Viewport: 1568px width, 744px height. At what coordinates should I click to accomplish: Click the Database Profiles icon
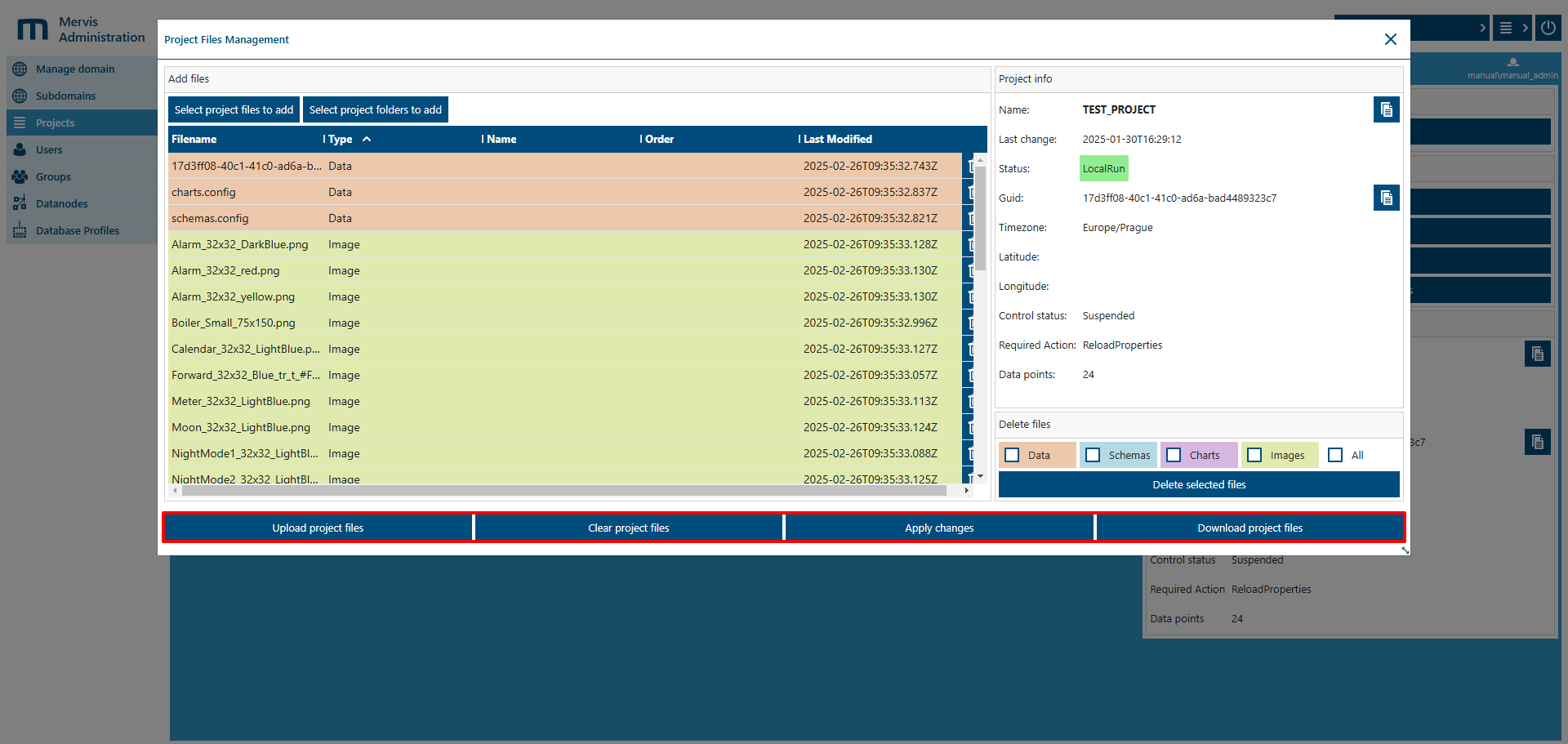coord(20,230)
